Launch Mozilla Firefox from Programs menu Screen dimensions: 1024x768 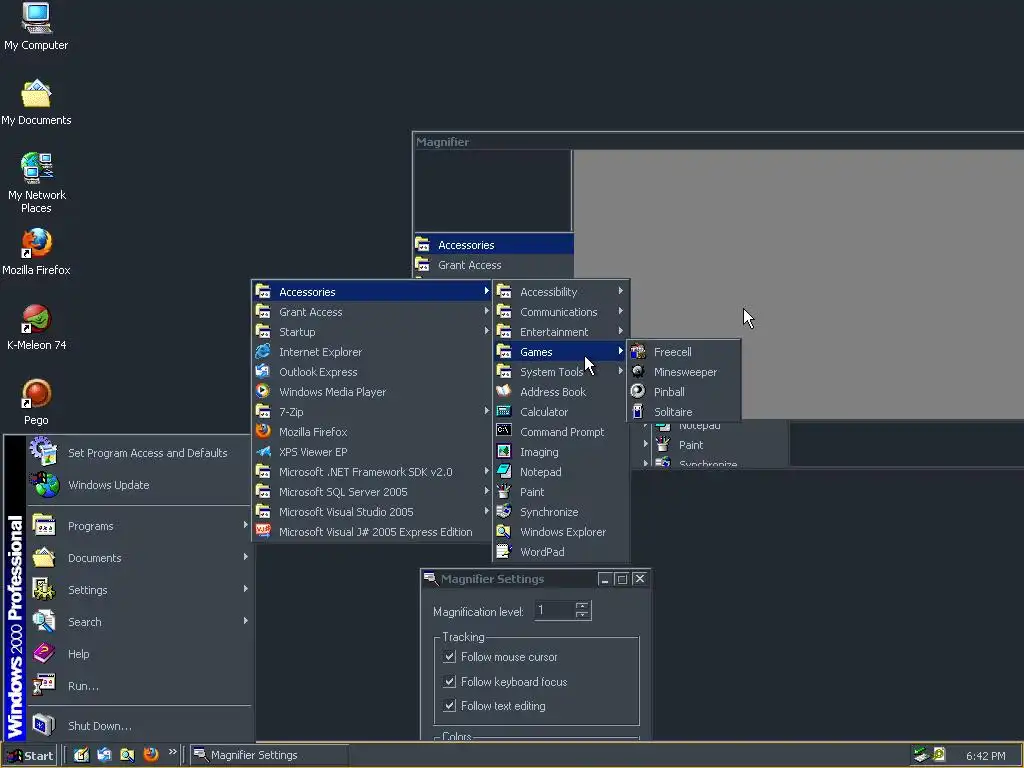[x=372, y=432]
